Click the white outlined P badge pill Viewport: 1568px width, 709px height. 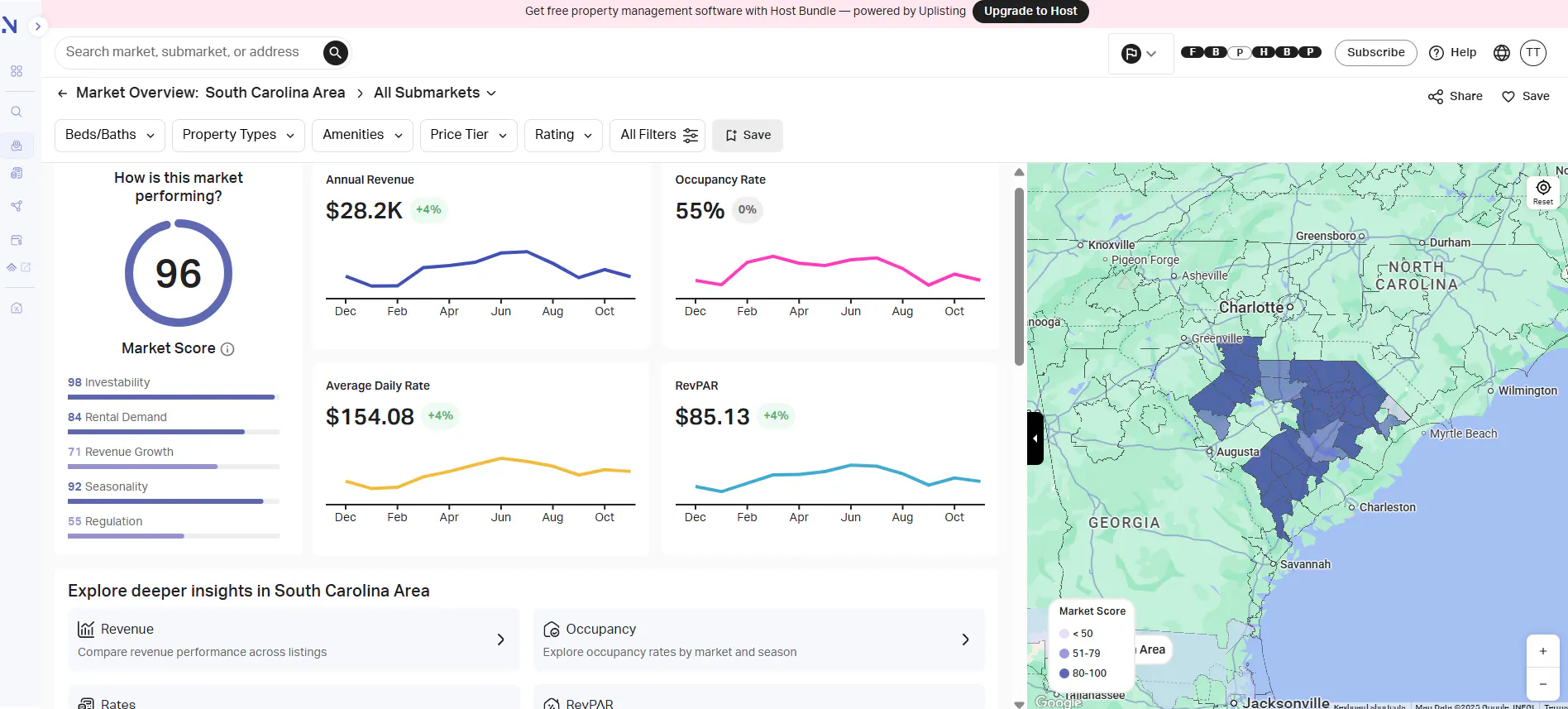[x=1240, y=52]
